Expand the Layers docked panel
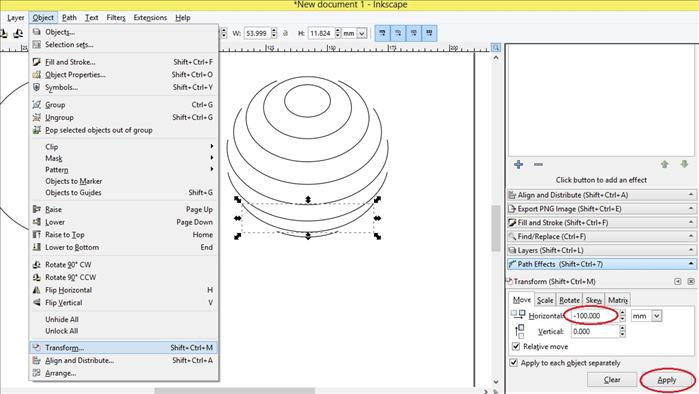Image resolution: width=699 pixels, height=394 pixels. [x=602, y=250]
